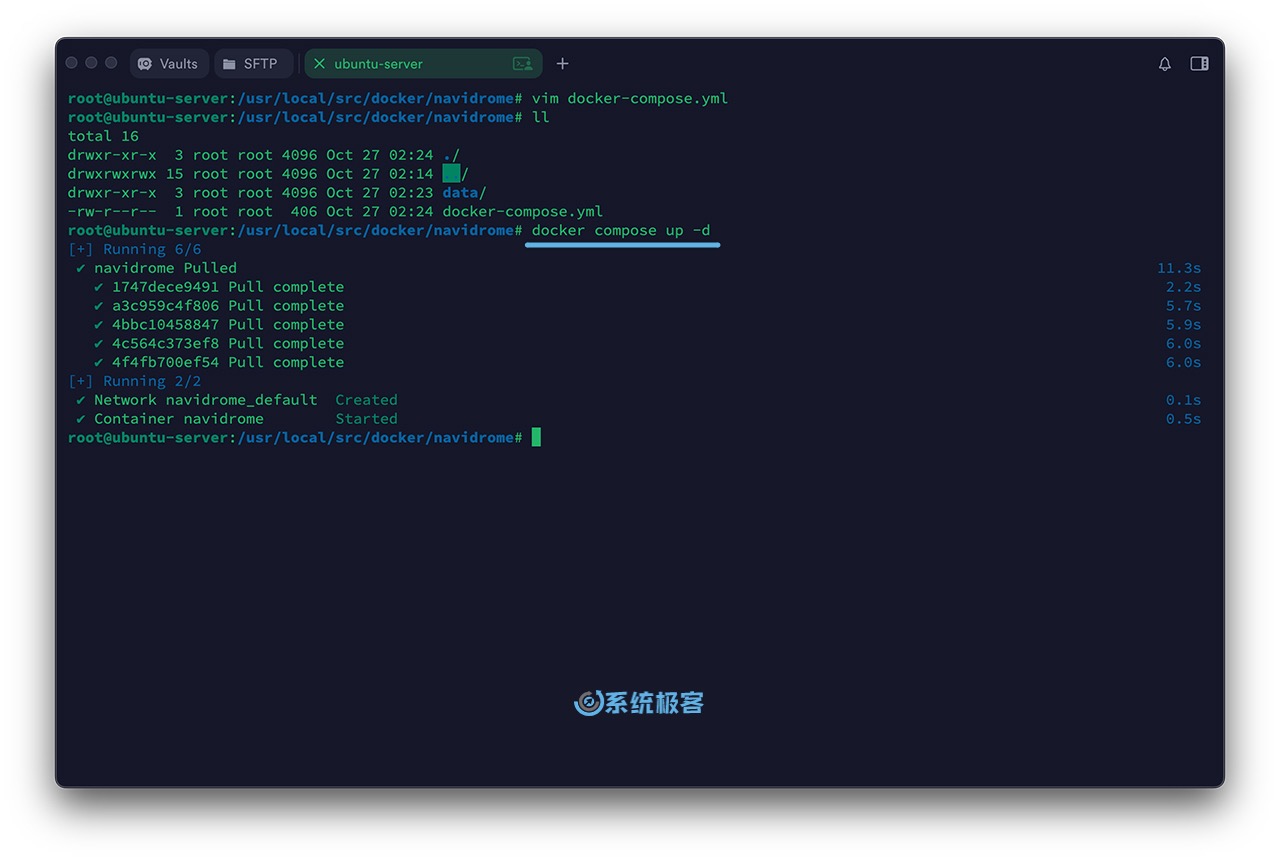Image resolution: width=1280 pixels, height=861 pixels.
Task: Toggle the right sidebar panel icon
Action: 1199,64
